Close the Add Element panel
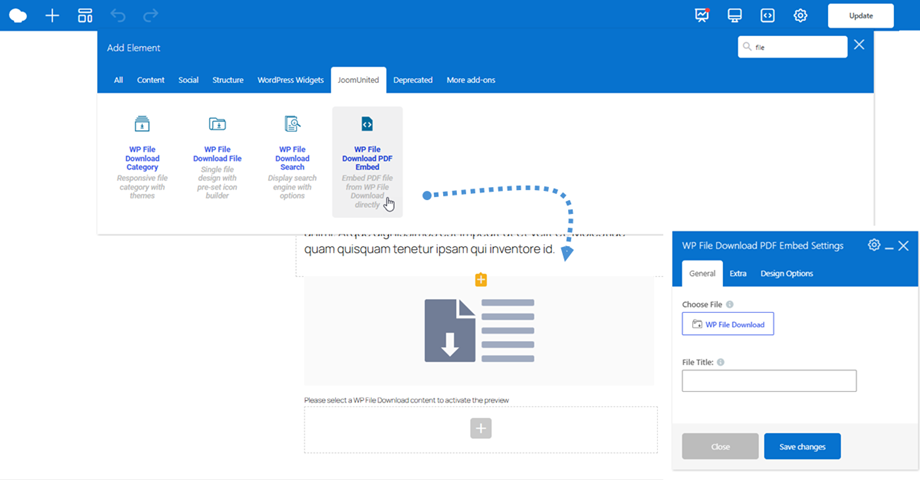Image resolution: width=920 pixels, height=480 pixels. (x=859, y=45)
